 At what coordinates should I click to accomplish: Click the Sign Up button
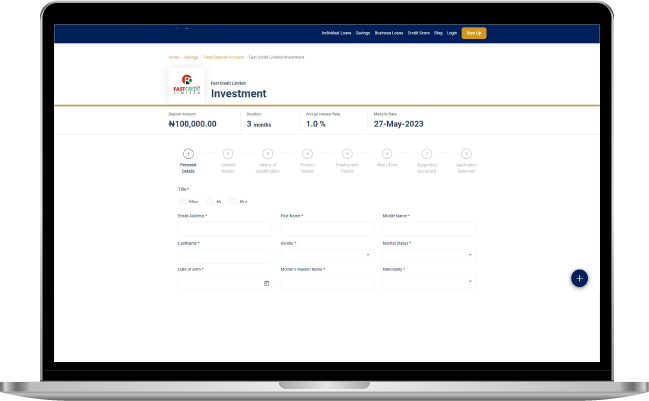474,33
